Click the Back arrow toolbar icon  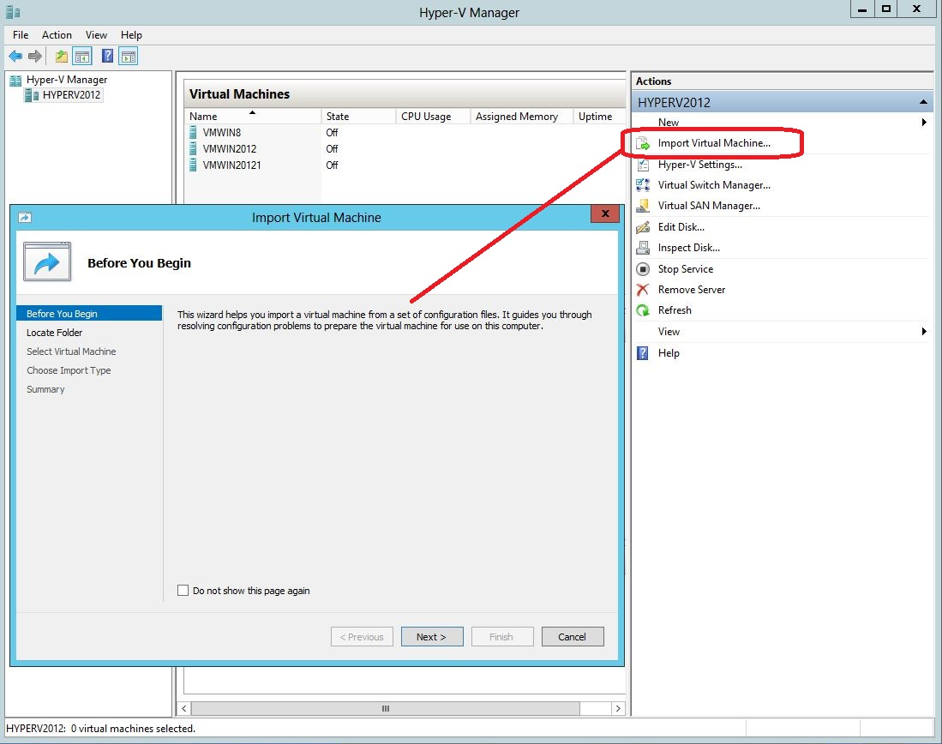15,57
